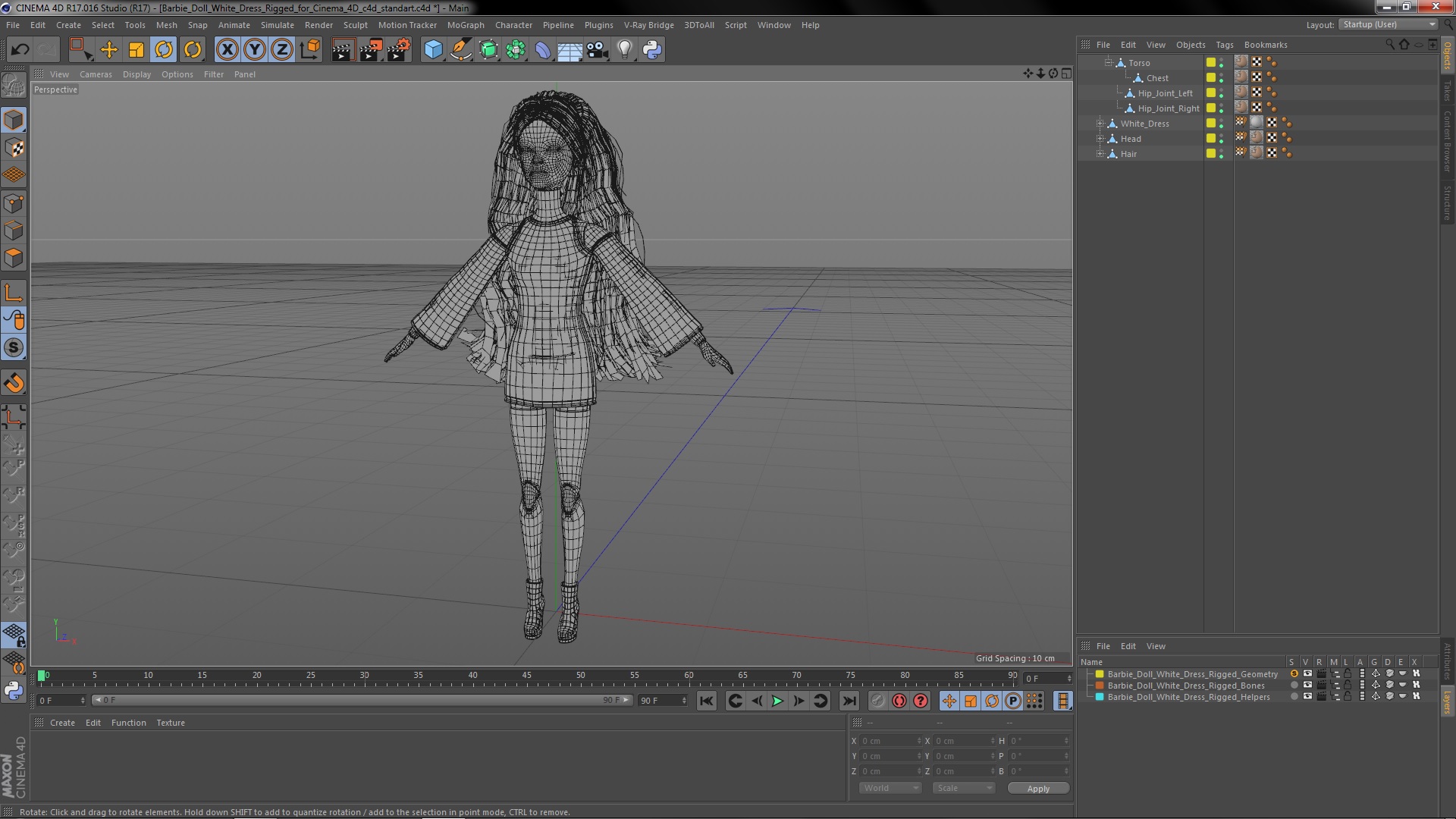
Task: Toggle visibility dots for White_Dress object
Action: tap(1221, 123)
